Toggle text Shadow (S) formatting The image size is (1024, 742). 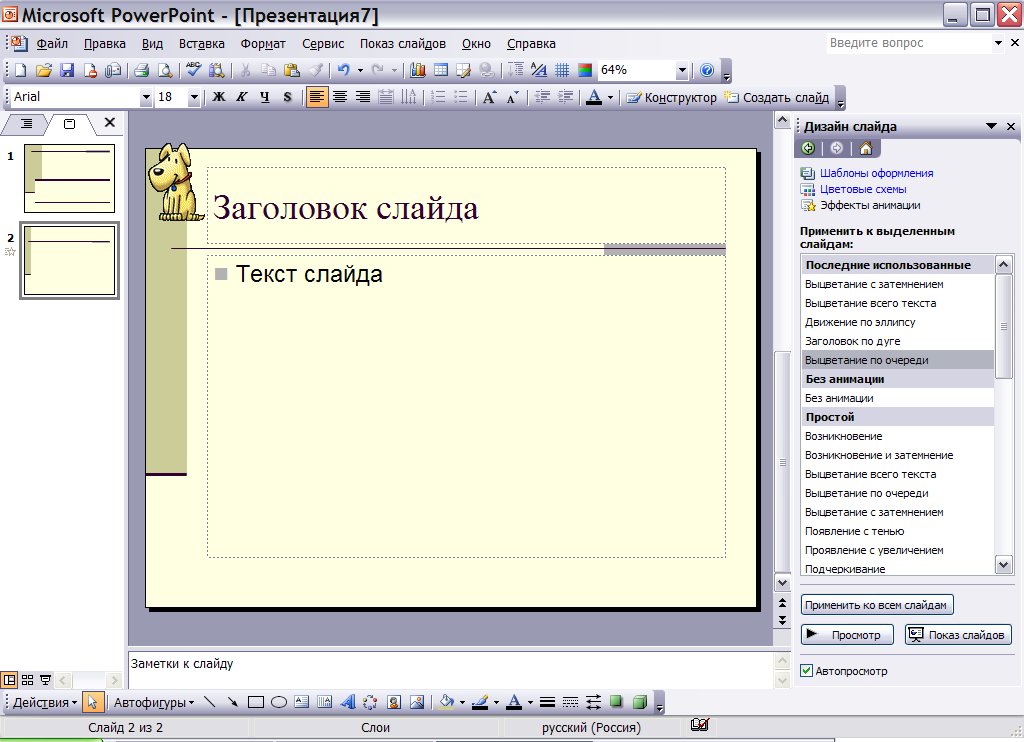(x=287, y=97)
